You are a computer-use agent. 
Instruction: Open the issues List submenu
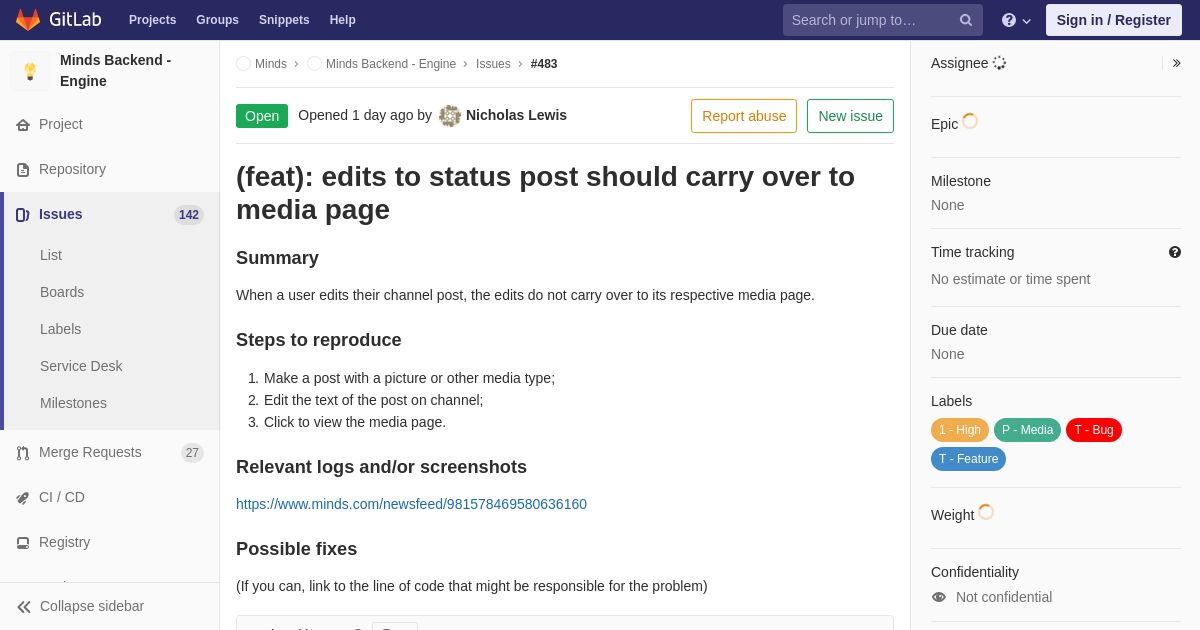pyautogui.click(x=51, y=255)
